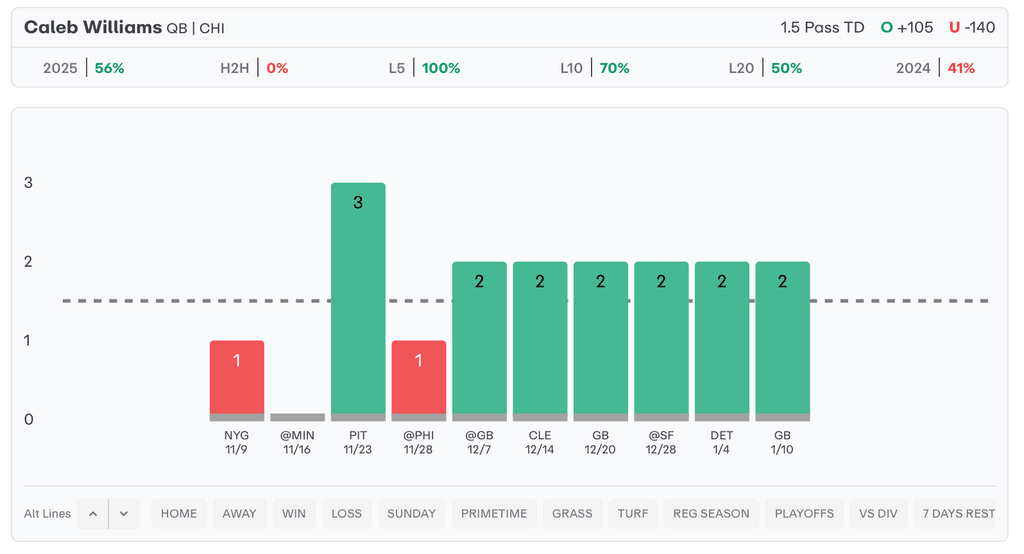Click the PIT 11/23 green bar
Image resolution: width=1024 pixels, height=554 pixels.
coord(358,298)
